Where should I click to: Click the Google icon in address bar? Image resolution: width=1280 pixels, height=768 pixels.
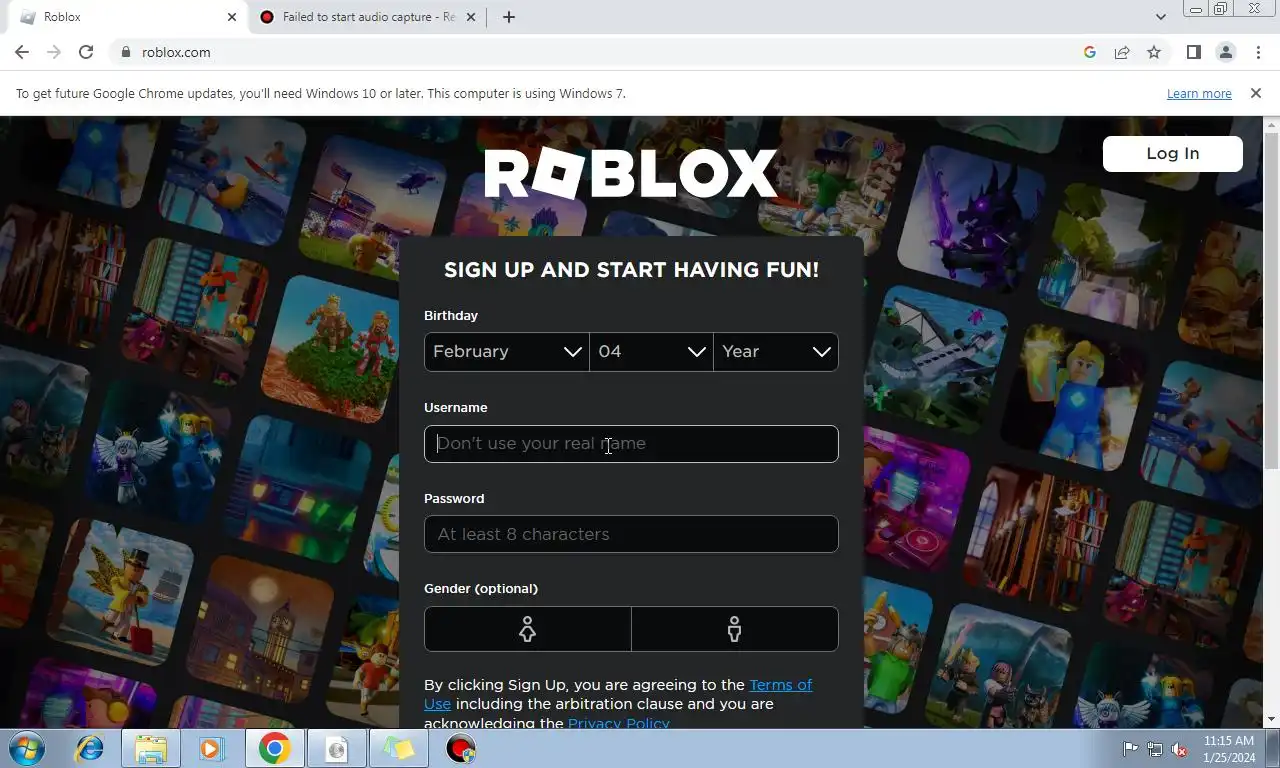point(1090,52)
